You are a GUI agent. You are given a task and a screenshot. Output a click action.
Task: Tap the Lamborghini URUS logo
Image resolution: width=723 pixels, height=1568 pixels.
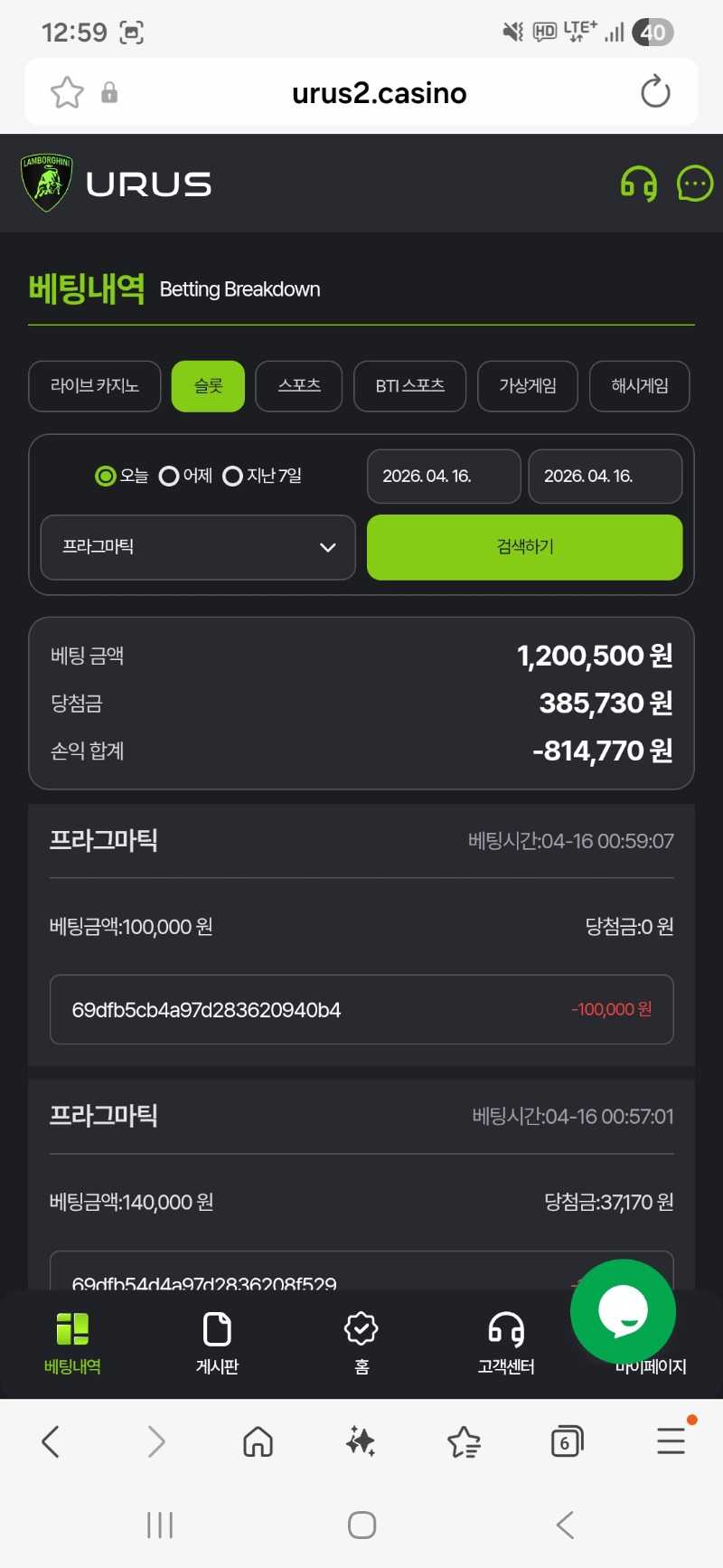tap(116, 184)
